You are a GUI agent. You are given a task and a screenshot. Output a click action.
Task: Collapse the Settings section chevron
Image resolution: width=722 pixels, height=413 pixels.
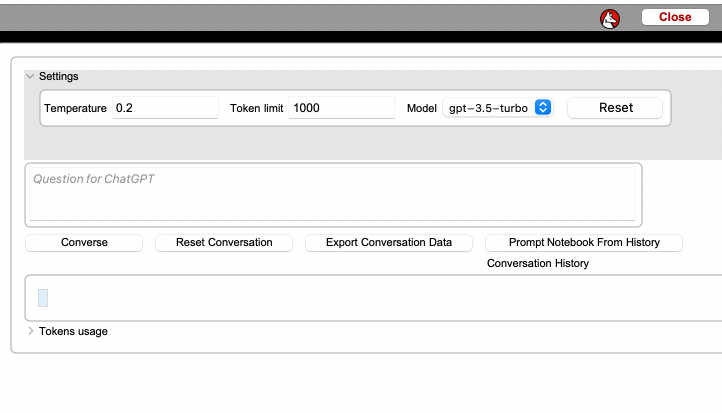point(30,76)
